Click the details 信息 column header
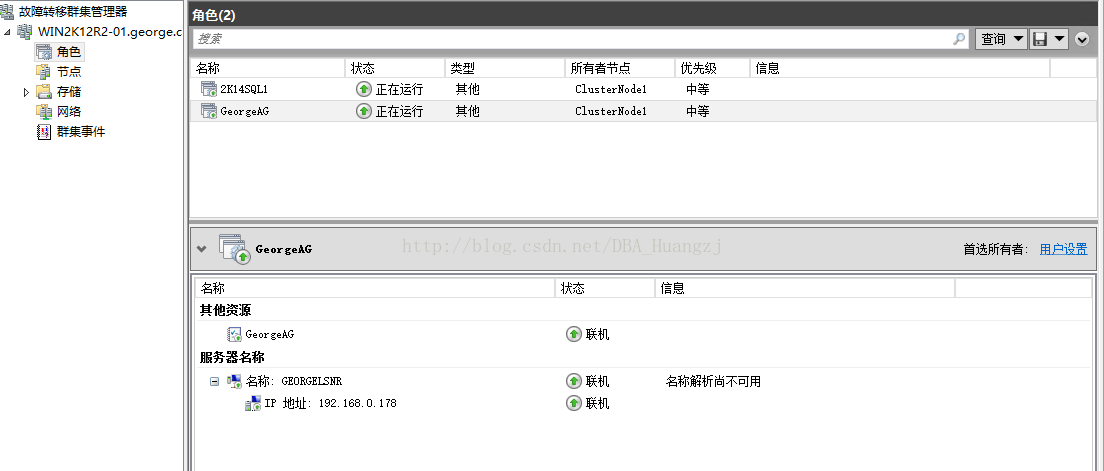The image size is (1104, 471). click(805, 288)
